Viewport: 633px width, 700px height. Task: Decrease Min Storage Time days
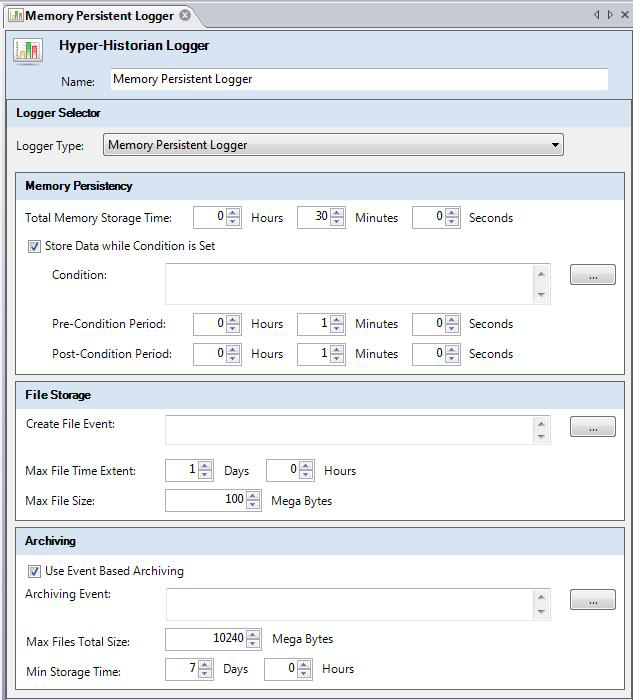205,674
